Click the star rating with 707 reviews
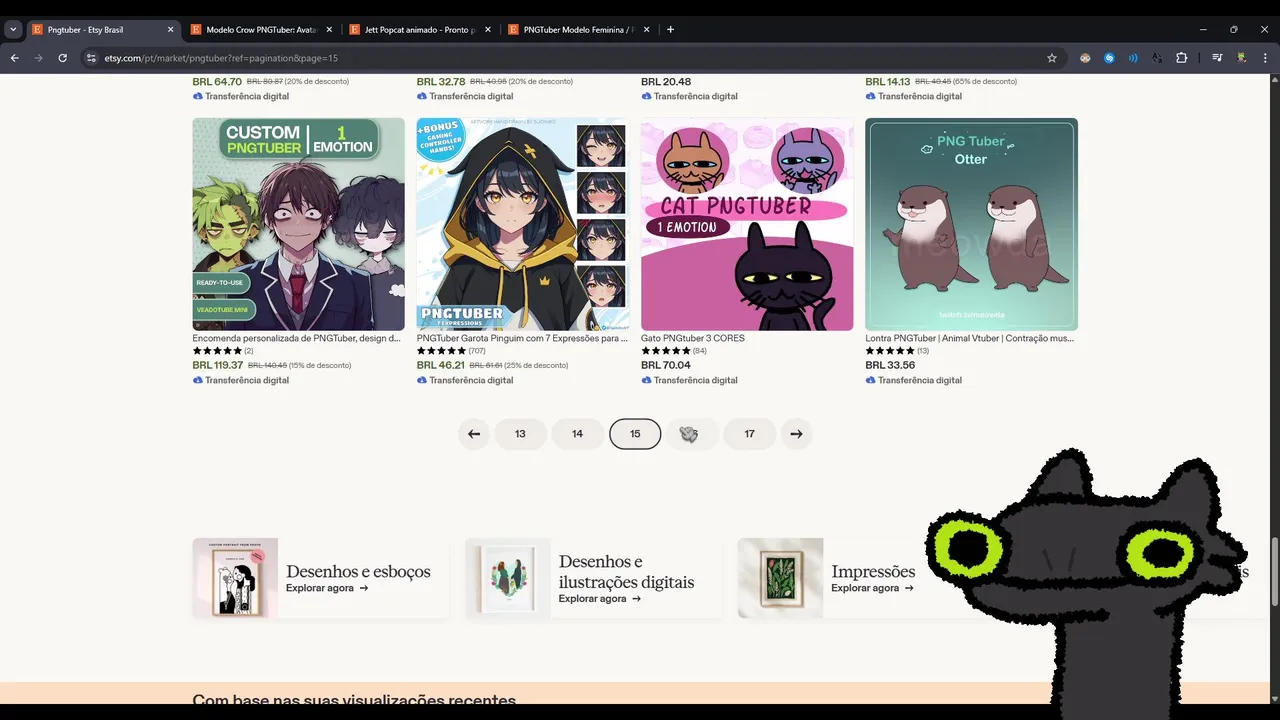The image size is (1280, 720). 451,351
